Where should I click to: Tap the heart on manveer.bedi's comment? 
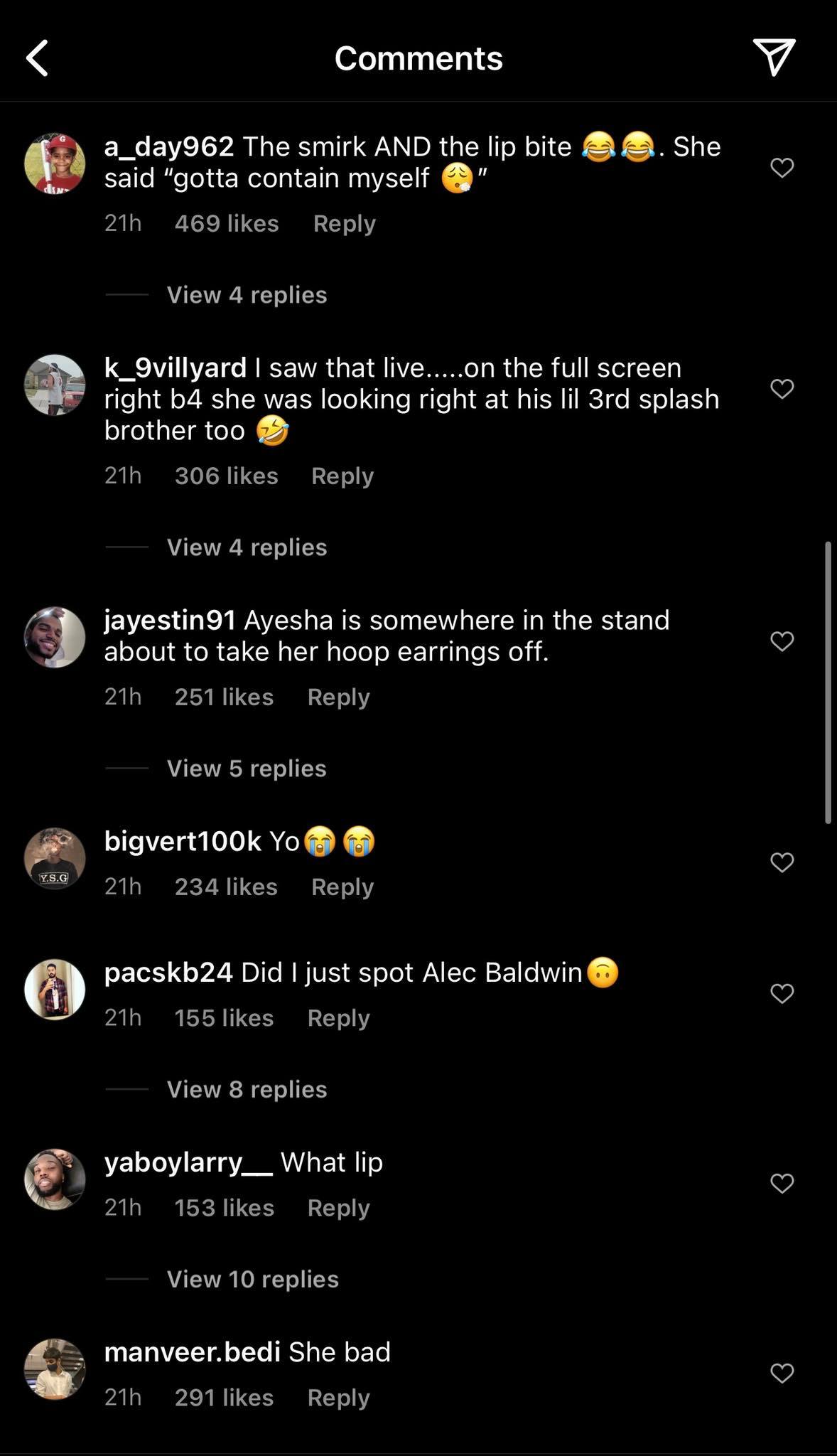[782, 1373]
